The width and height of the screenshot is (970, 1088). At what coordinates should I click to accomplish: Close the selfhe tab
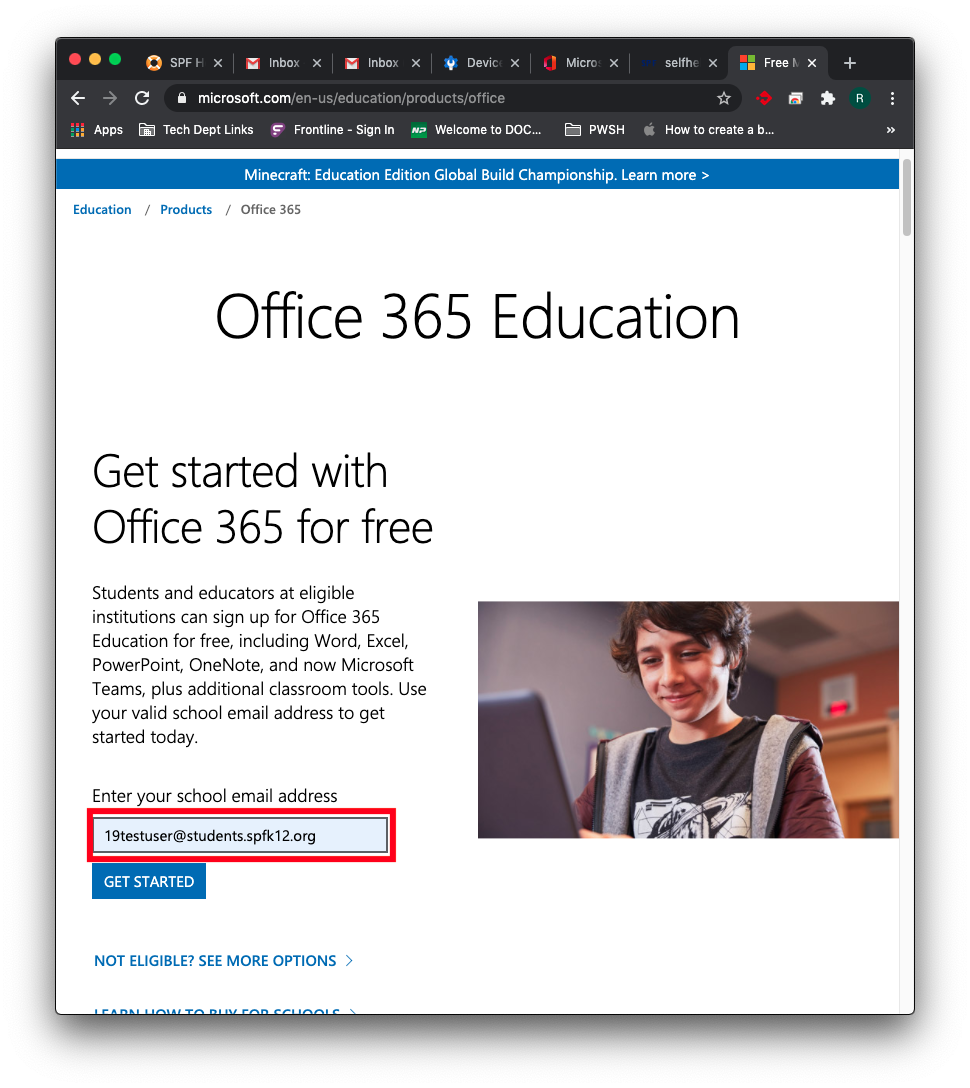713,63
